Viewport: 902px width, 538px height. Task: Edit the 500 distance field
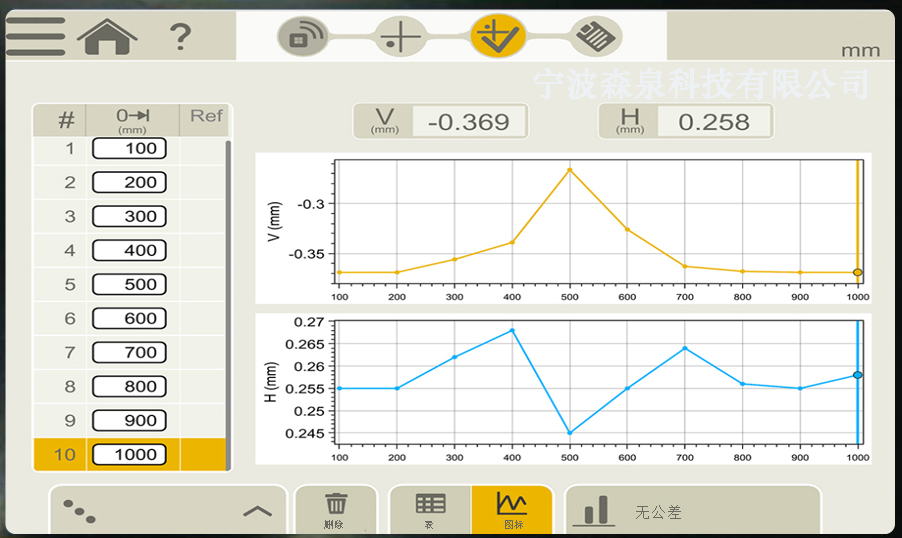point(129,285)
